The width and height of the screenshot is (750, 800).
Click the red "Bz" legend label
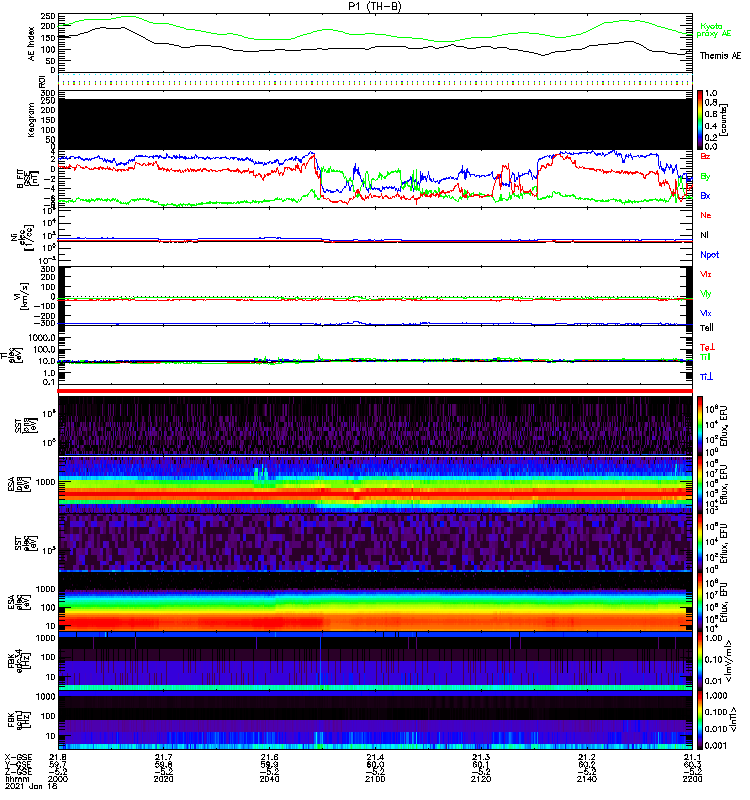coord(705,156)
